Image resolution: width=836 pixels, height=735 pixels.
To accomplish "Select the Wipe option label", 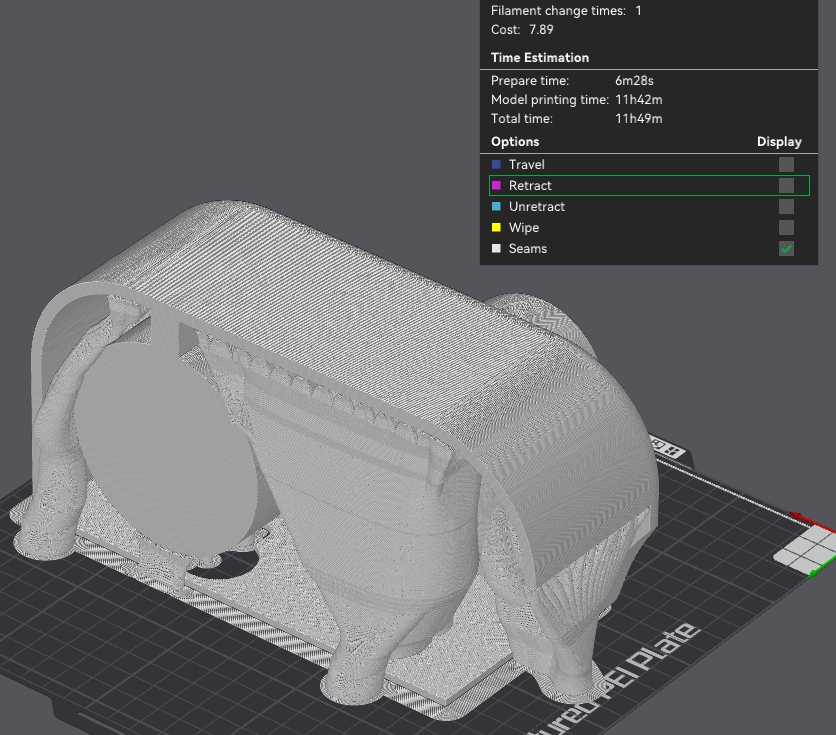I will 524,228.
